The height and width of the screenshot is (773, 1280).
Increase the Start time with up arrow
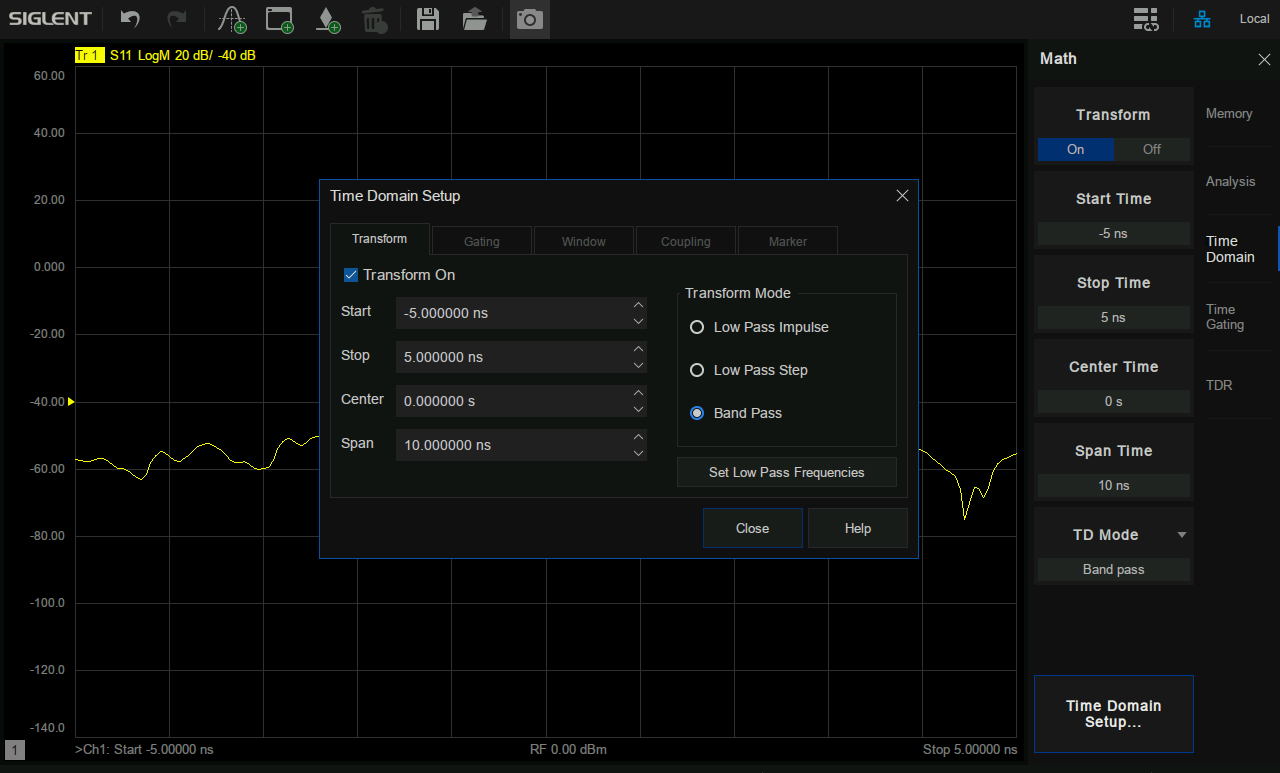click(x=638, y=305)
